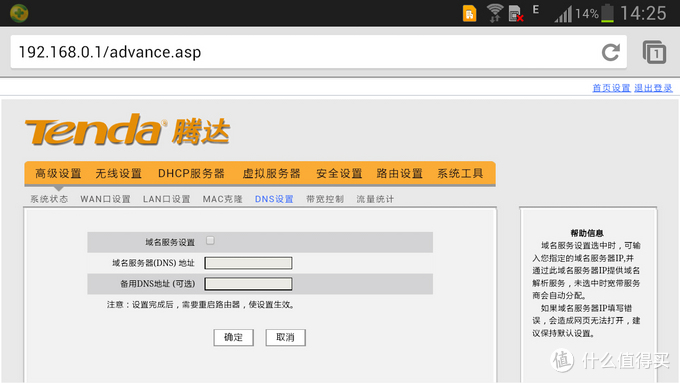Tap the browser address bar URL
Viewport: 680px width, 383px height.
point(110,52)
